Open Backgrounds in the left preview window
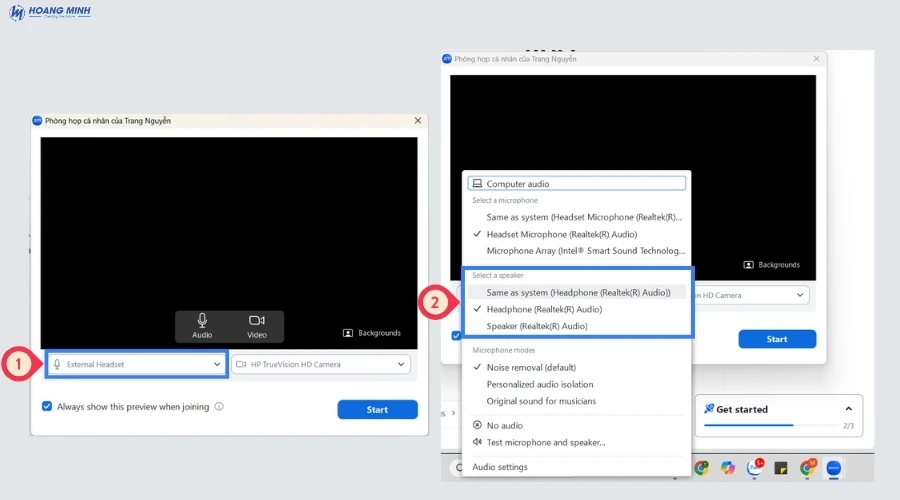 tap(372, 333)
